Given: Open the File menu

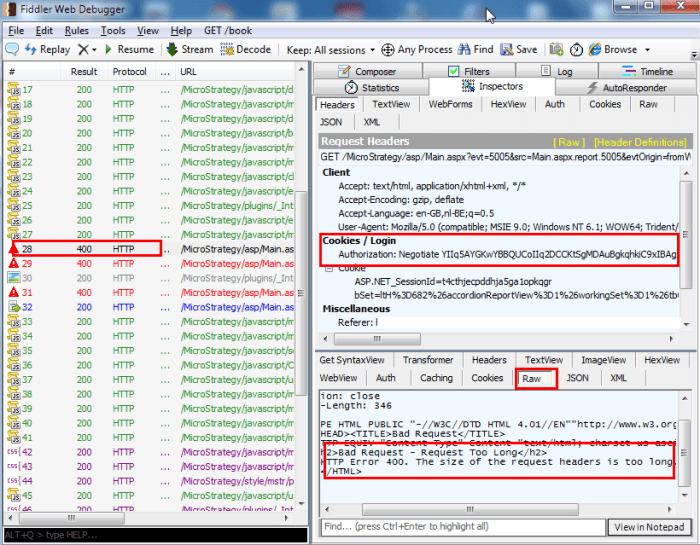Looking at the screenshot, I should click(16, 31).
